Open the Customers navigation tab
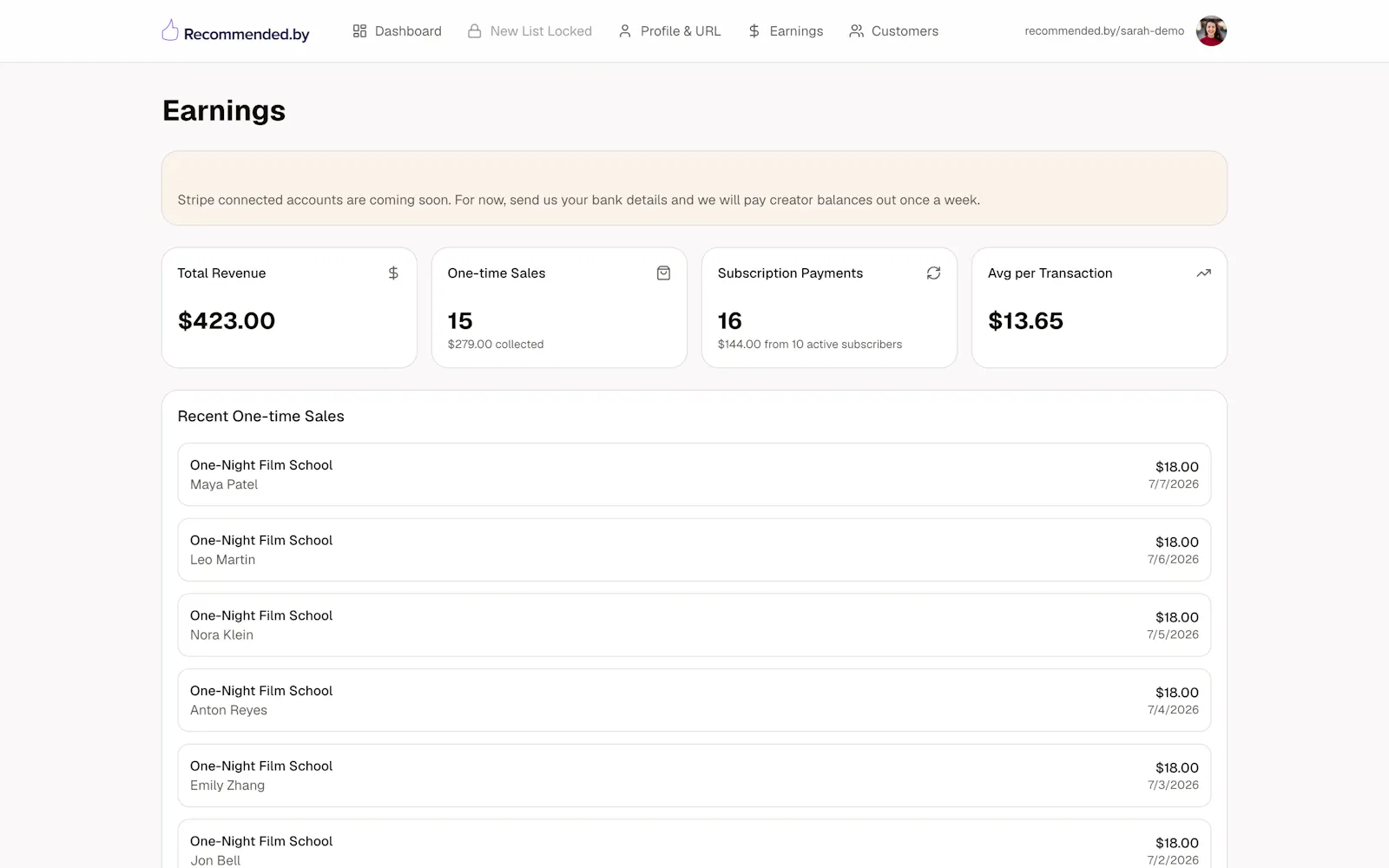 (893, 31)
